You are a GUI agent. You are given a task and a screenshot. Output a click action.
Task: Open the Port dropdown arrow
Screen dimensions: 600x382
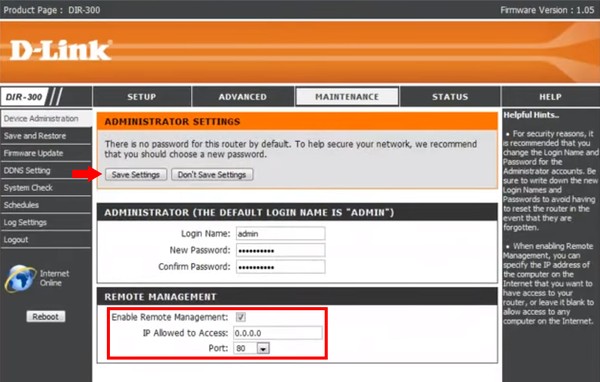[263, 349]
